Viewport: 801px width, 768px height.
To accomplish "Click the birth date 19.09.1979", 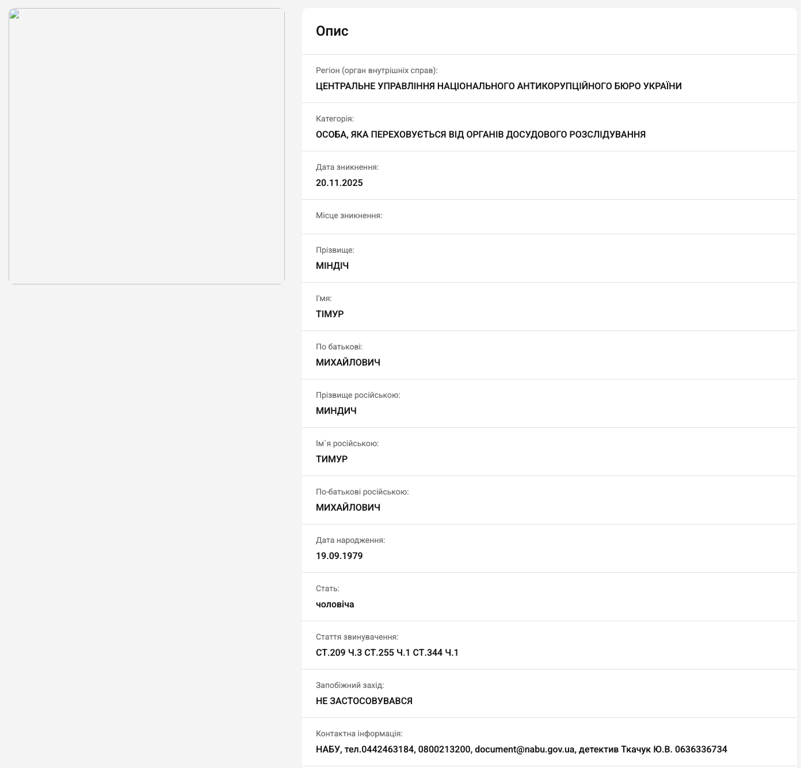I will click(339, 556).
